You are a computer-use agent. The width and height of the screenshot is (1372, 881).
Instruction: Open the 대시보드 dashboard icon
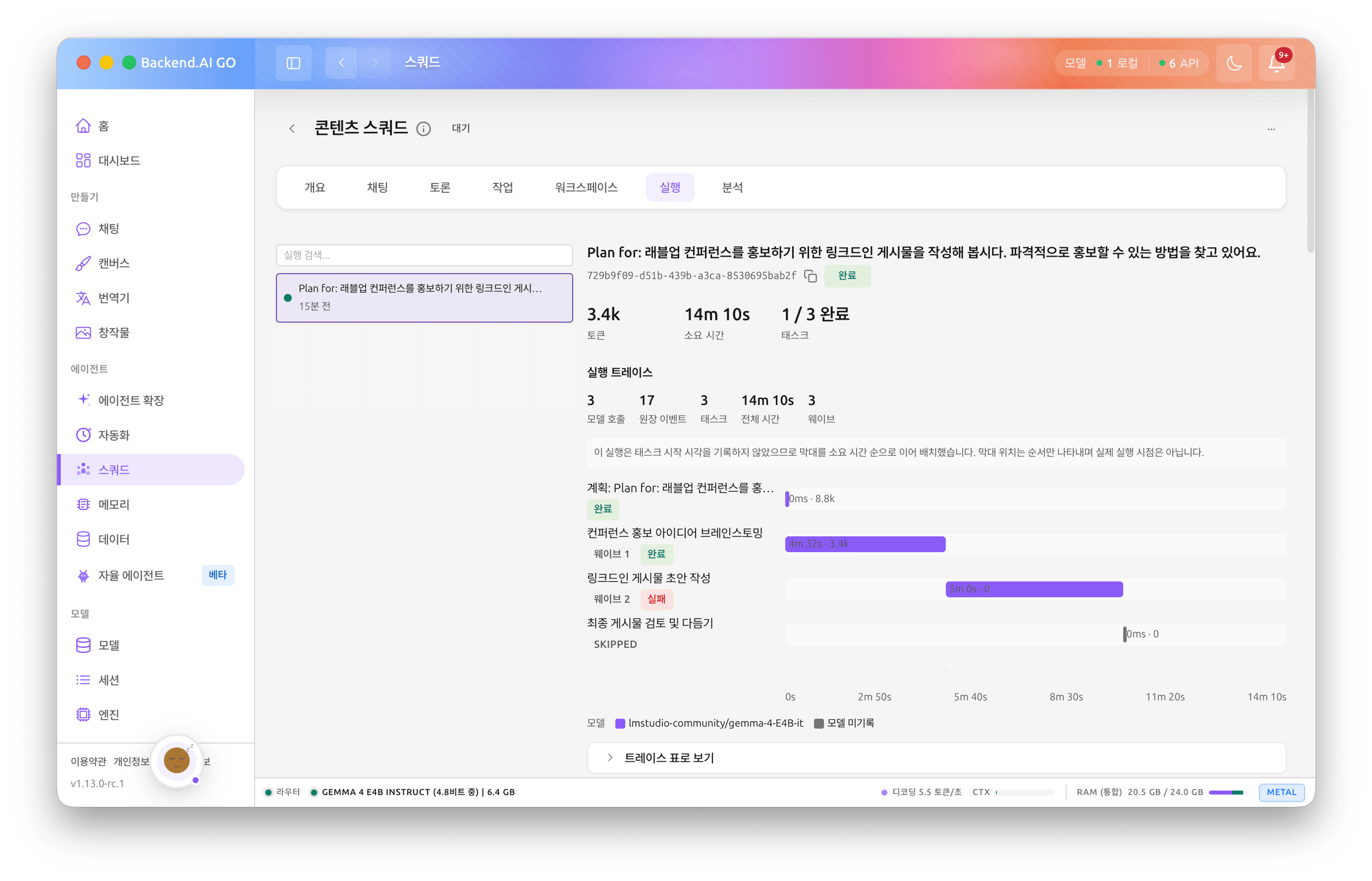(84, 160)
